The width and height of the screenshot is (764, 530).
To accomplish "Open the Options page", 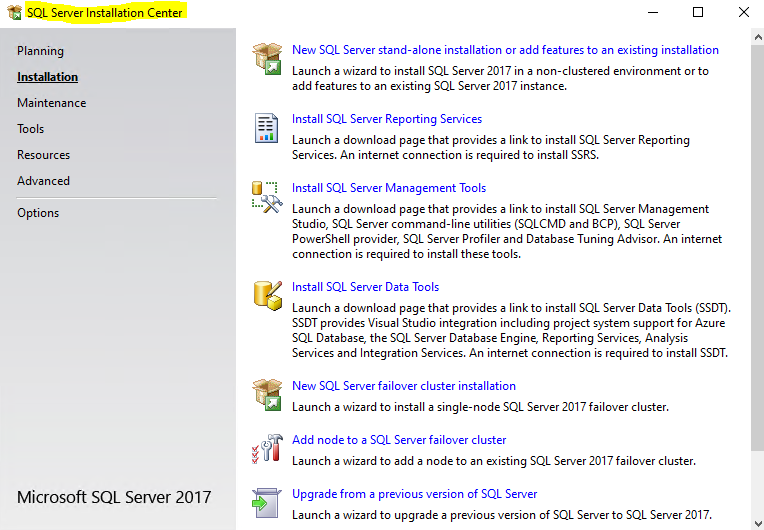I will coord(38,213).
